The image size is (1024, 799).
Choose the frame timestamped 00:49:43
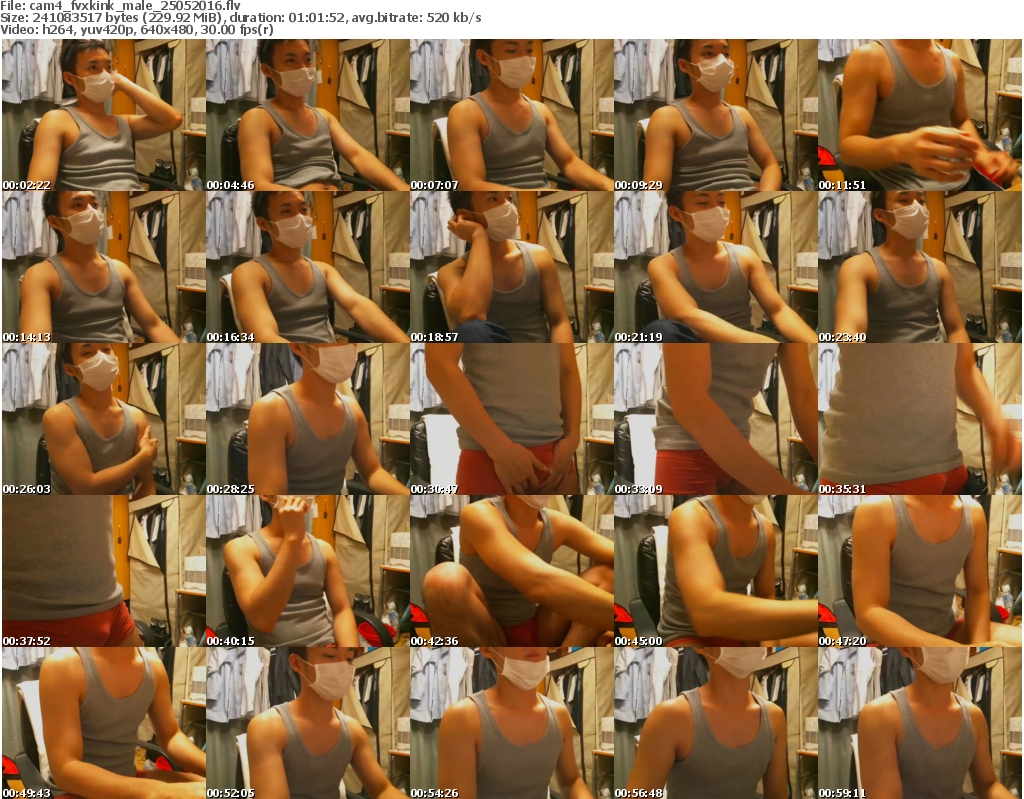(x=104, y=723)
